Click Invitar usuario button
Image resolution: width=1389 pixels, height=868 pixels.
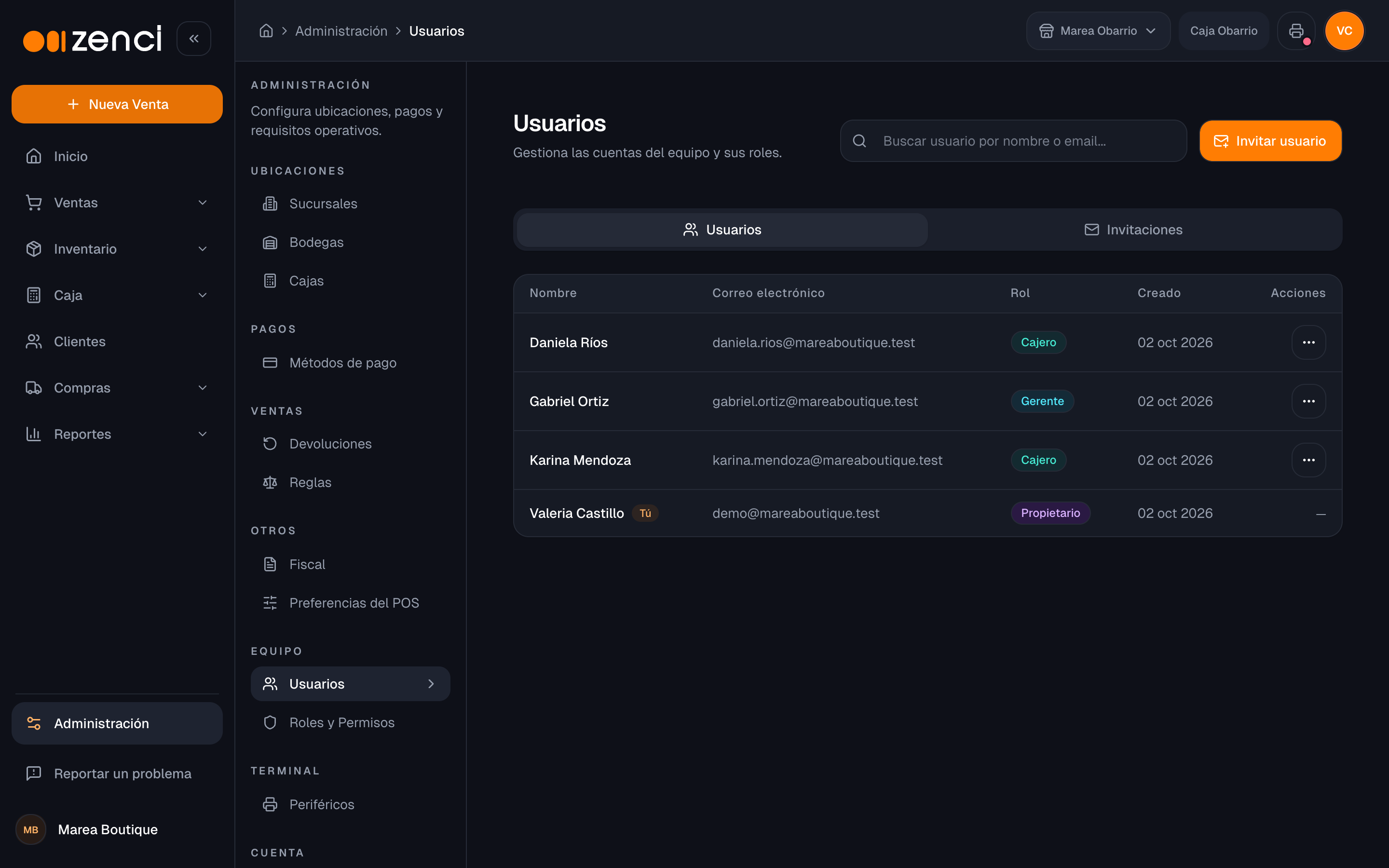pyautogui.click(x=1270, y=141)
